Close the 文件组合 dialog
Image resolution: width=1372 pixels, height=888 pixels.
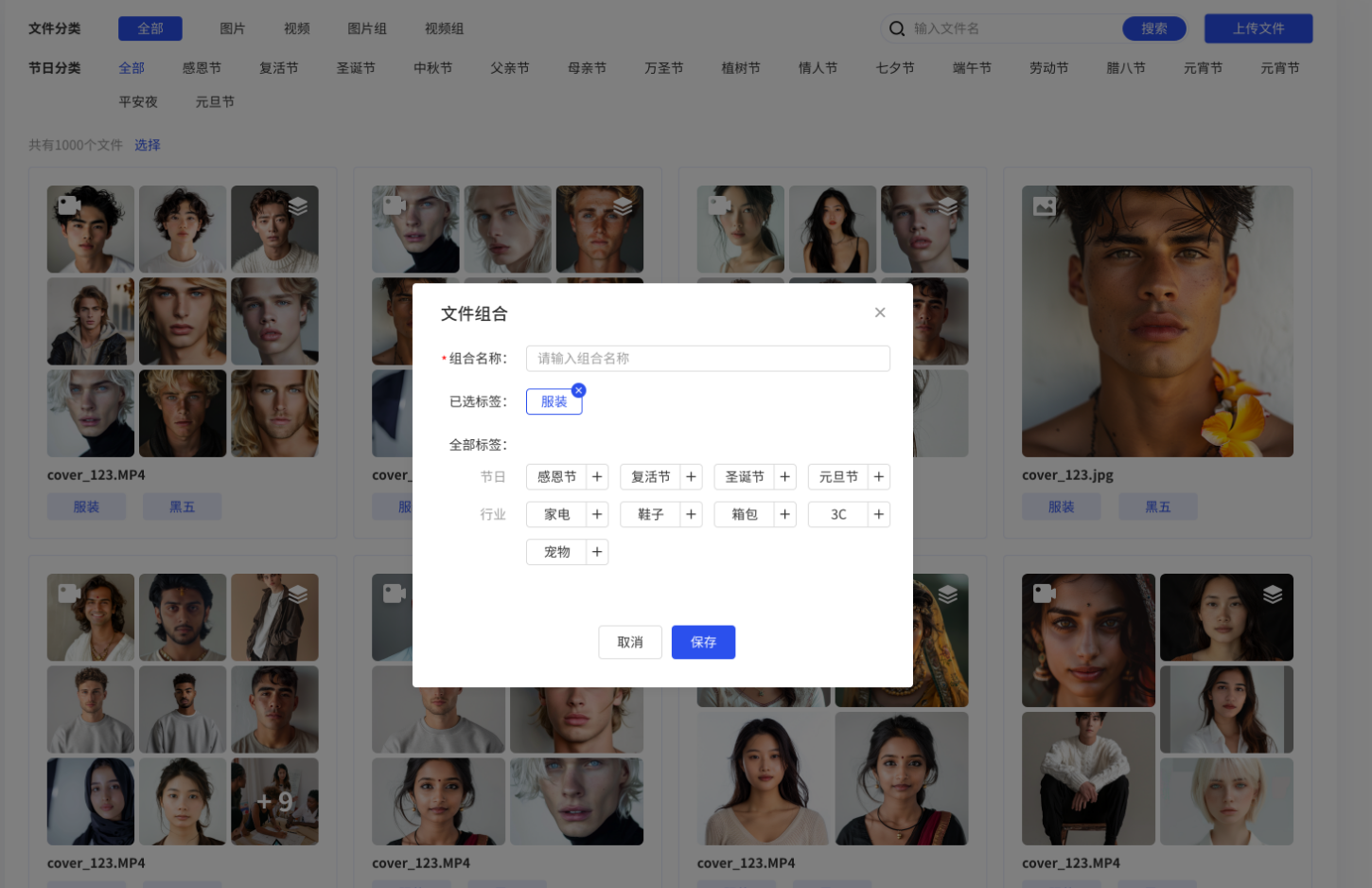(880, 312)
